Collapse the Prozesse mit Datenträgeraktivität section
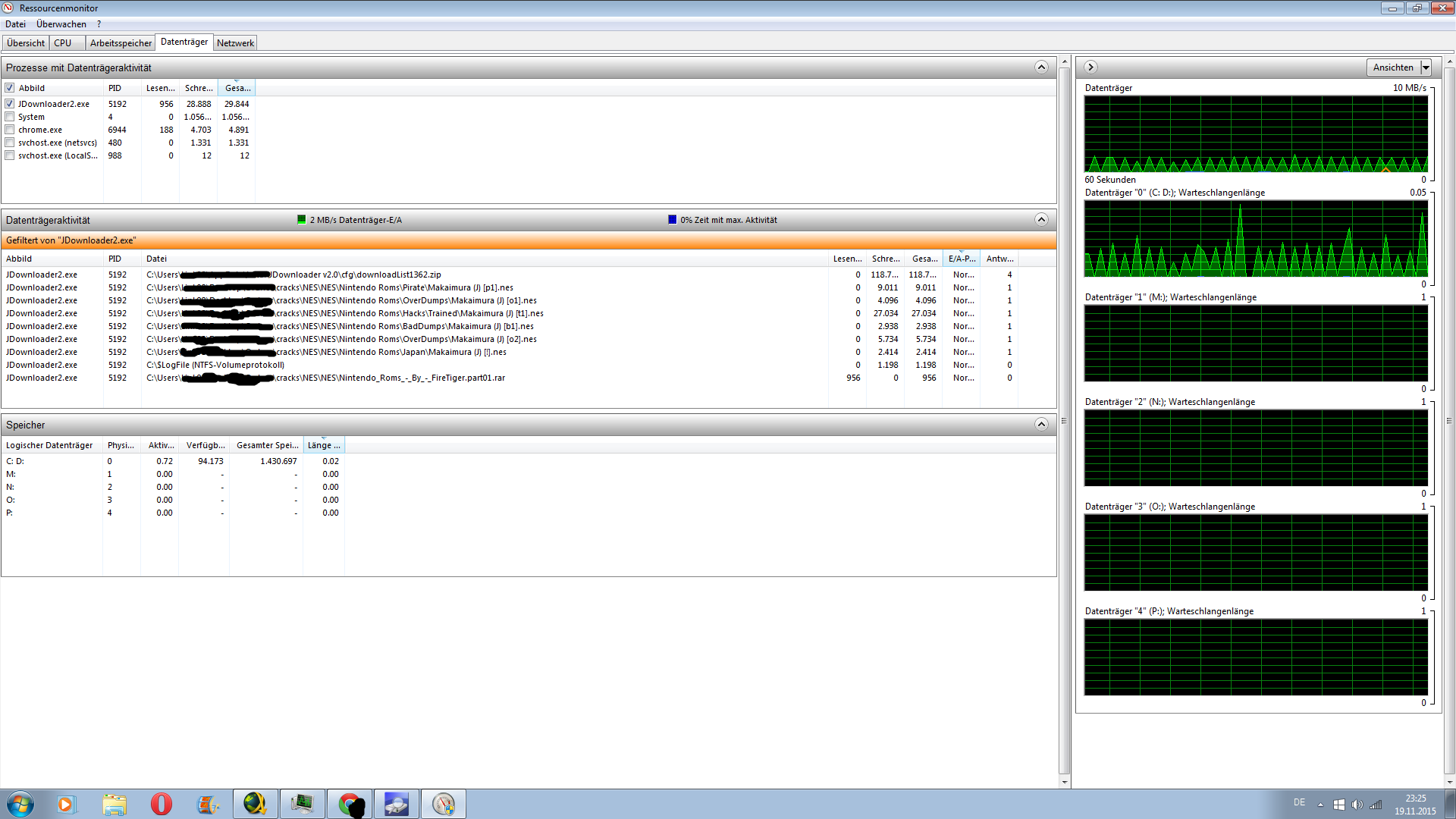 point(1041,67)
